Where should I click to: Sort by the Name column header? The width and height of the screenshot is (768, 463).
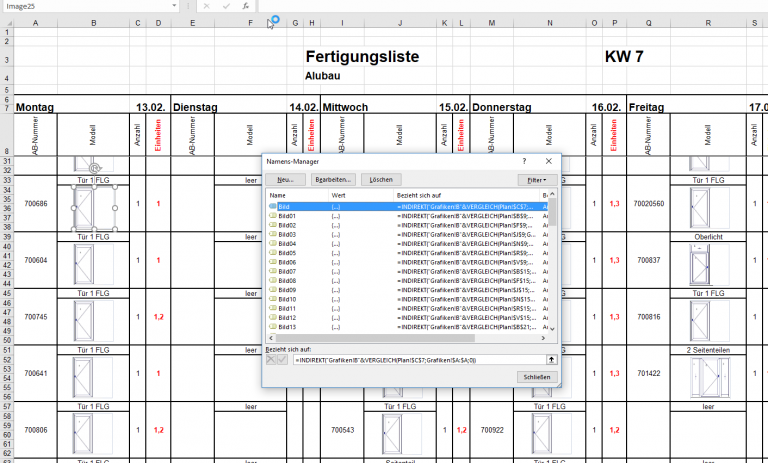click(x=297, y=195)
